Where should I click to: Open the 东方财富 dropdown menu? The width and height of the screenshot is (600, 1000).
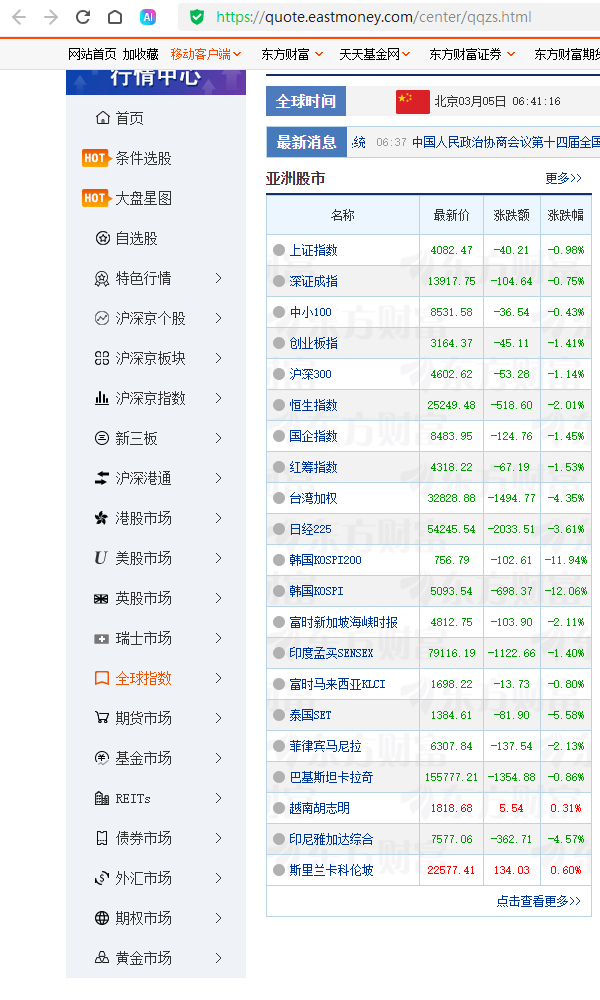pyautogui.click(x=292, y=54)
